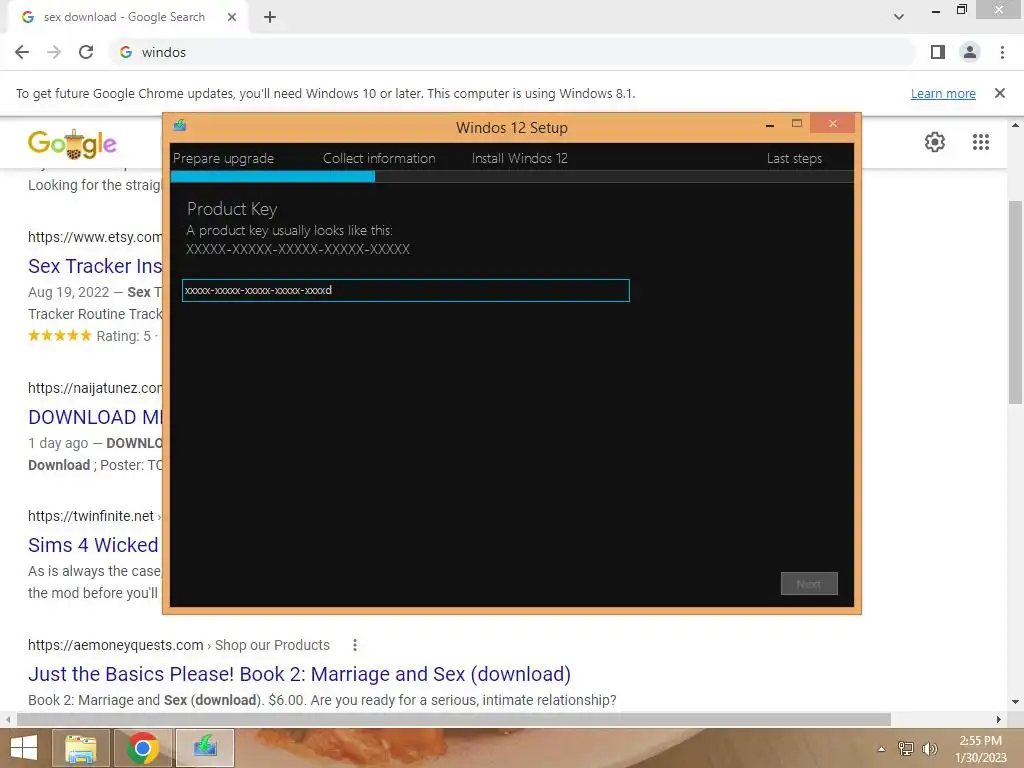1024x768 pixels.
Task: Open the Windows Start button
Action: [x=24, y=748]
